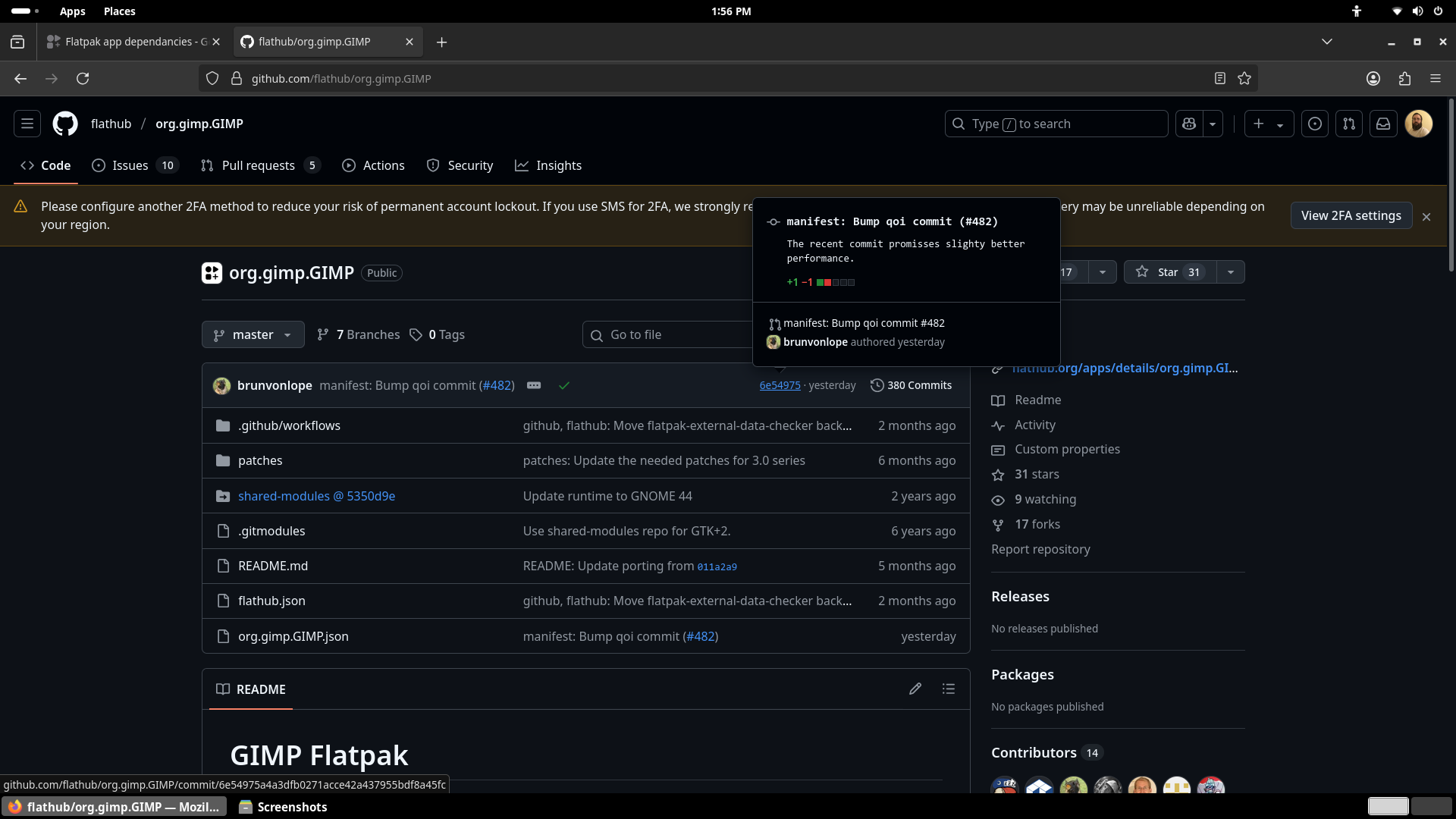Open the create new plus dropdown
The image size is (1456, 819).
(1268, 124)
